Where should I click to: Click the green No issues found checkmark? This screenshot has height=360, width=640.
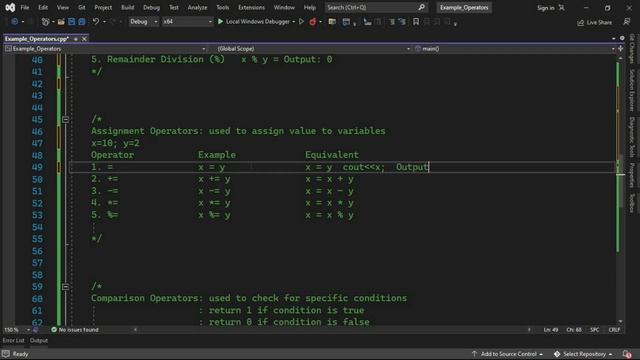tap(54, 329)
